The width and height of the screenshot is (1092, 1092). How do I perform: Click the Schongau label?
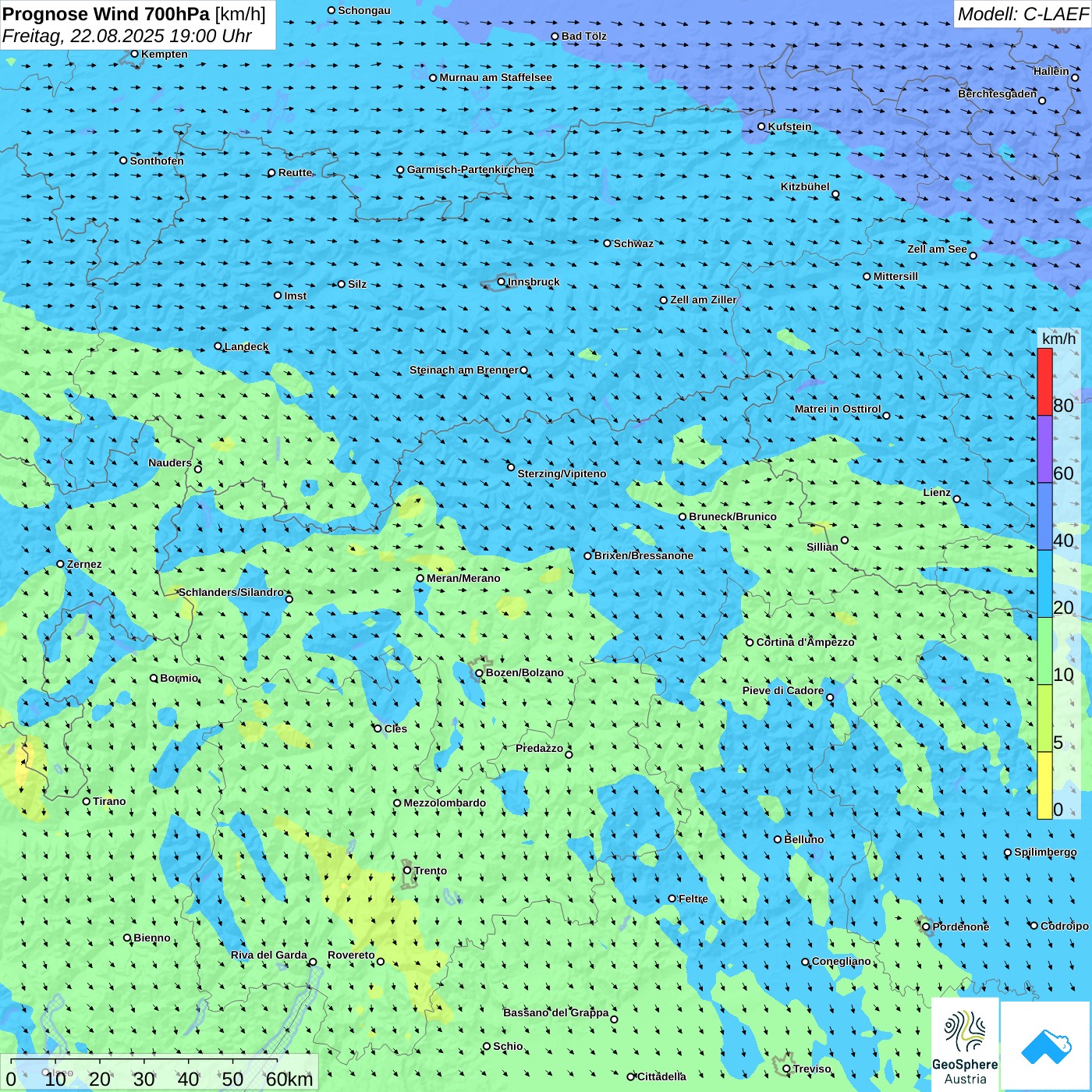pyautogui.click(x=364, y=10)
